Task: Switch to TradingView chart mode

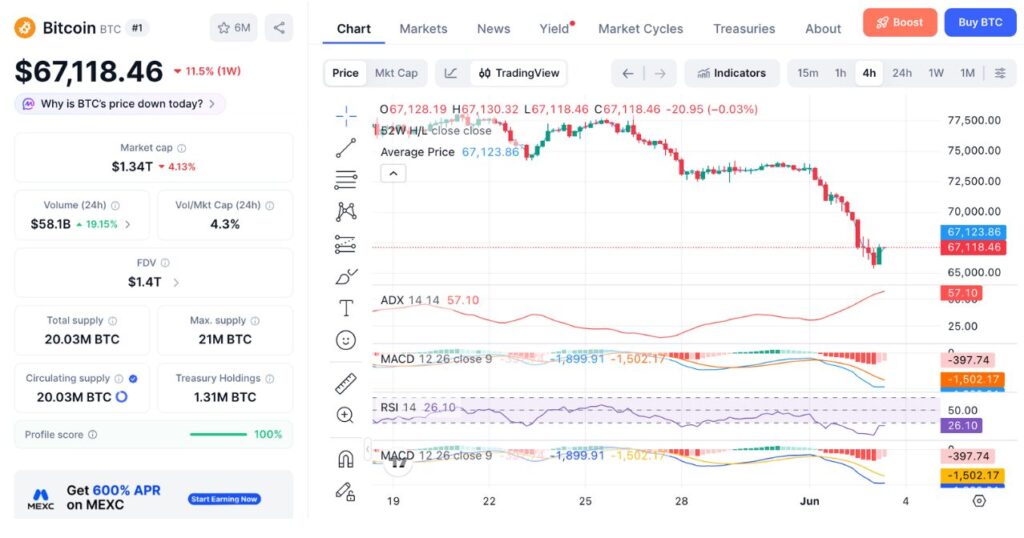Action: pos(519,73)
